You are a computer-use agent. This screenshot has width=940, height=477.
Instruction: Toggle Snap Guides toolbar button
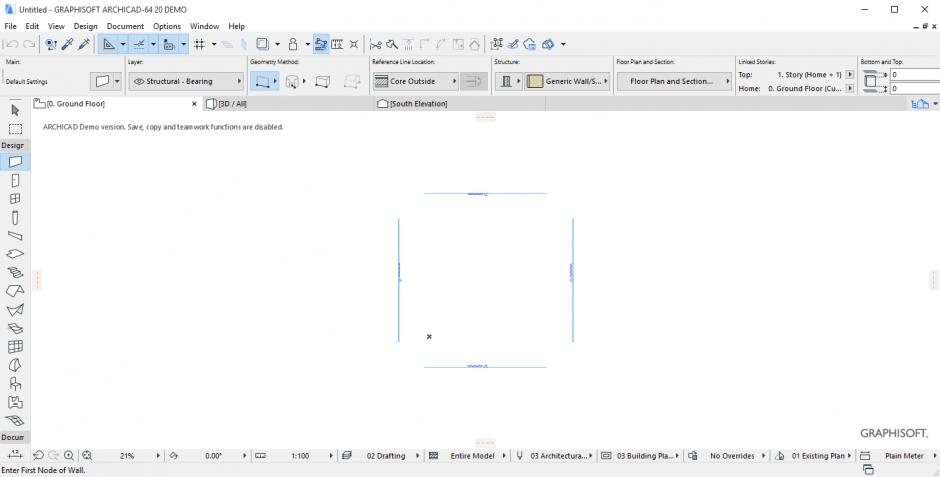[138, 44]
